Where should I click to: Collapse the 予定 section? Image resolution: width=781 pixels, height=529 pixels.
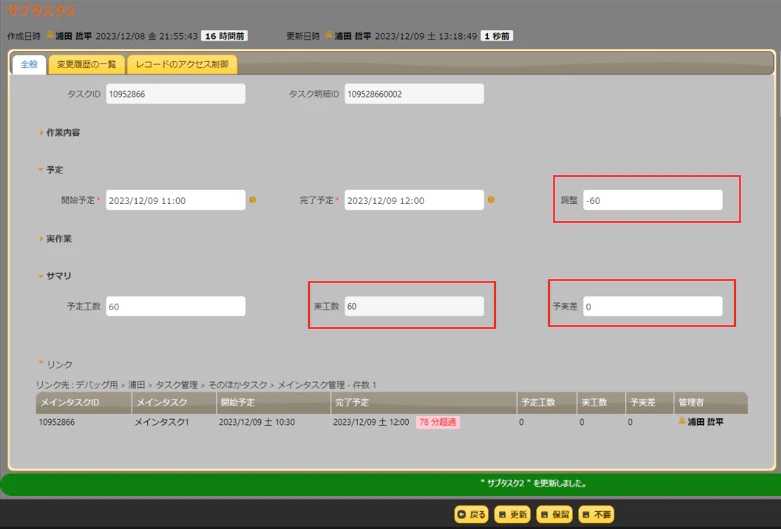[51, 170]
